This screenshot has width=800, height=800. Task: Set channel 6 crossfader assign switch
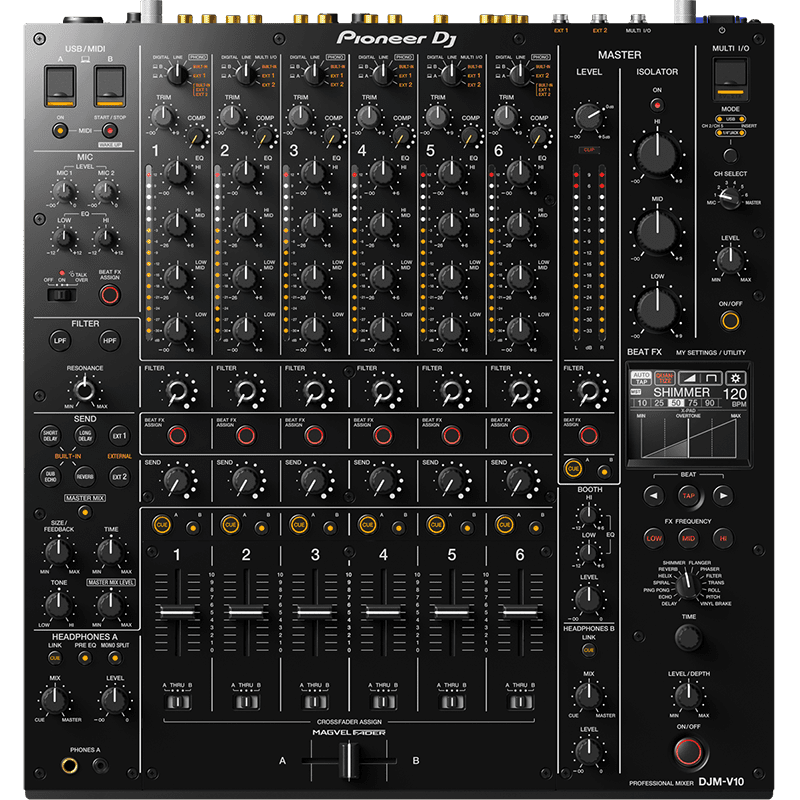click(520, 702)
